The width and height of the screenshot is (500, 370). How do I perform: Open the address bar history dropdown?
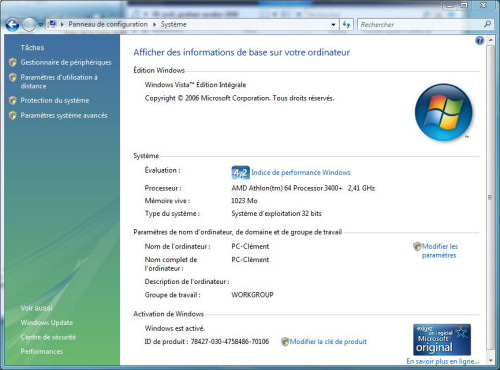[333, 25]
